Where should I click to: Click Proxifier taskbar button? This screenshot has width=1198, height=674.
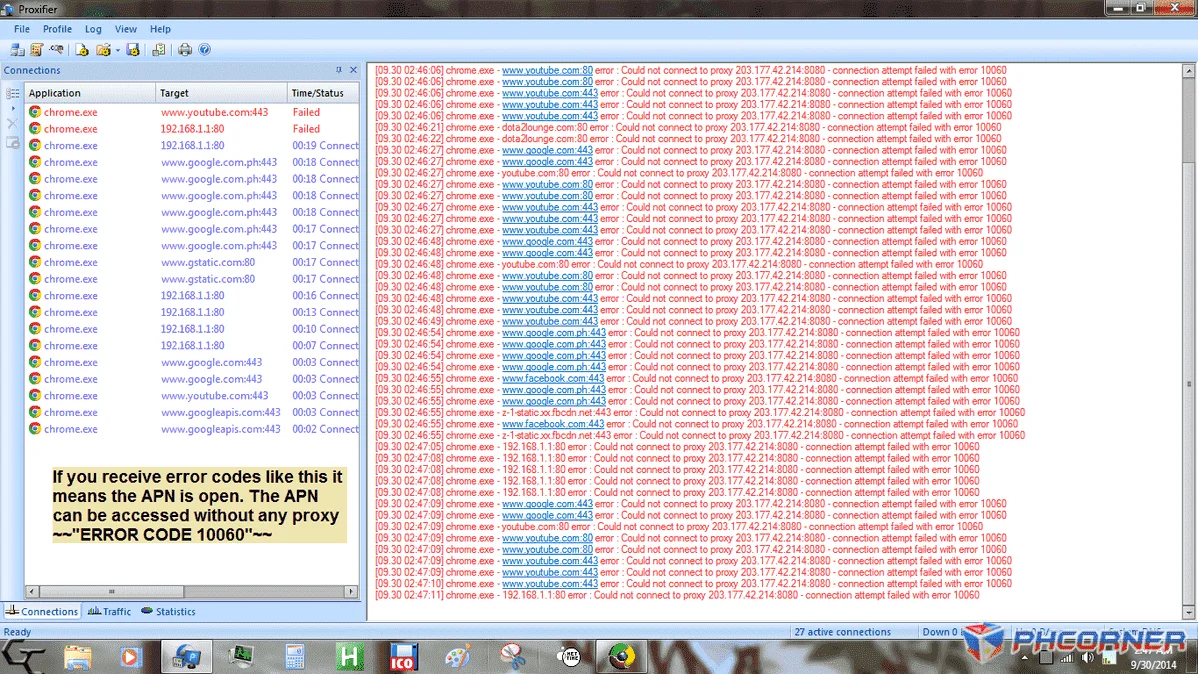tap(186, 657)
